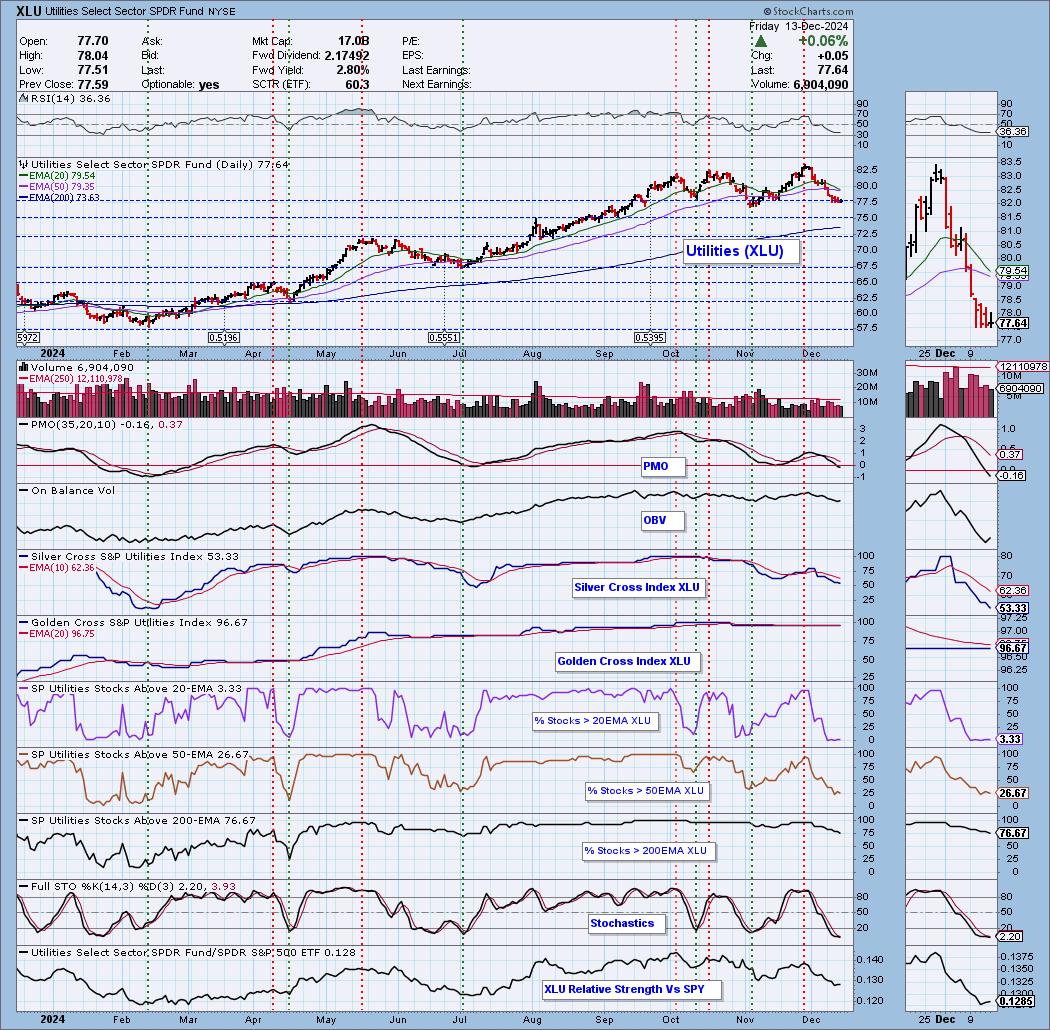Click the Volume 6,904,090 panel legend

click(x=76, y=368)
